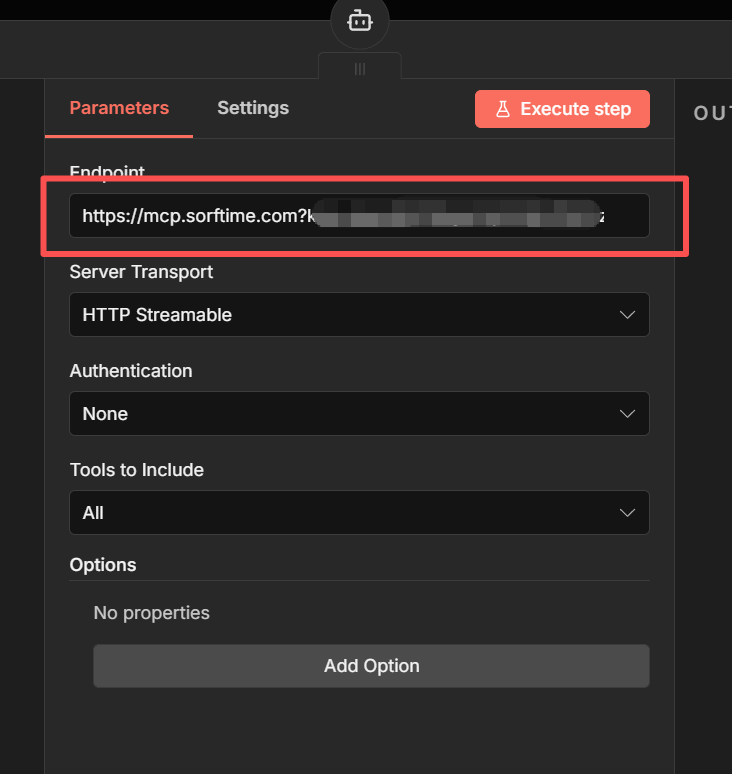Click the Endpoint field label
732x774 pixels.
[109, 173]
